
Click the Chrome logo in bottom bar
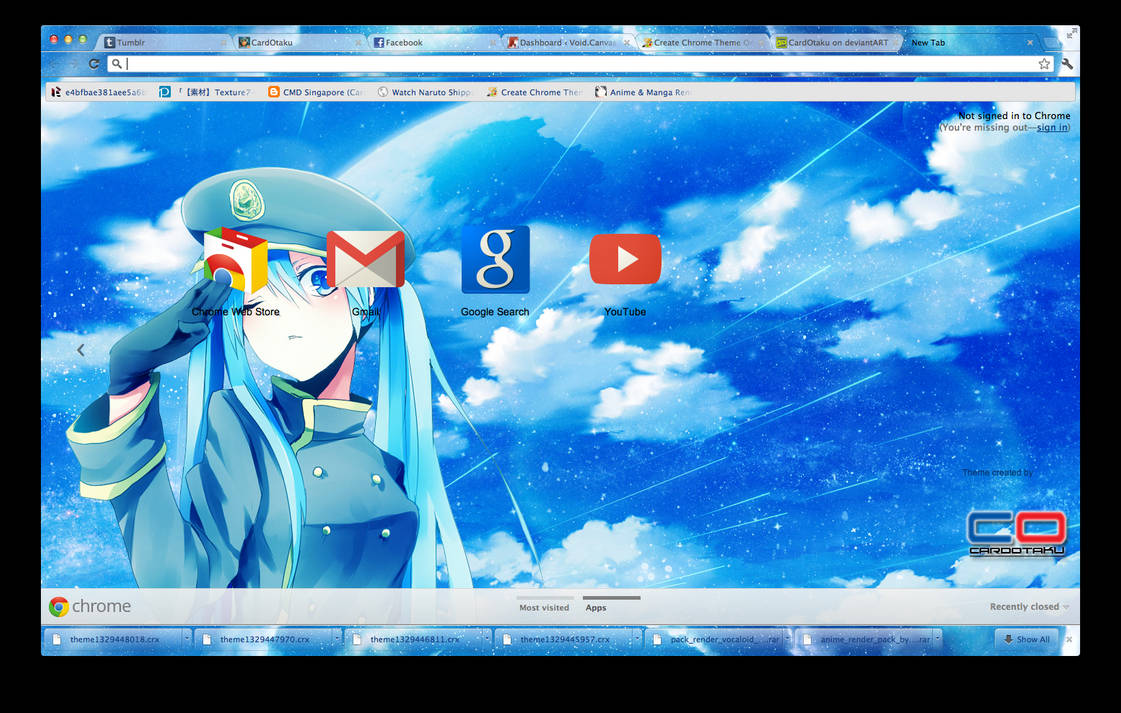pyautogui.click(x=90, y=606)
